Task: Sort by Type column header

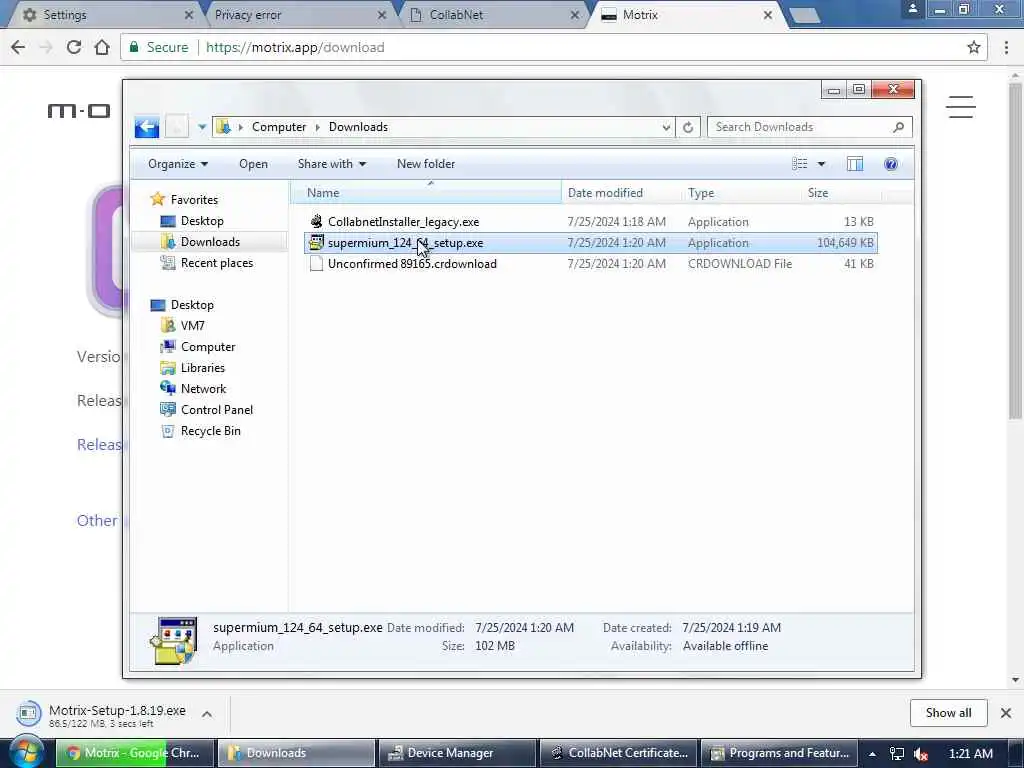Action: pyautogui.click(x=741, y=193)
